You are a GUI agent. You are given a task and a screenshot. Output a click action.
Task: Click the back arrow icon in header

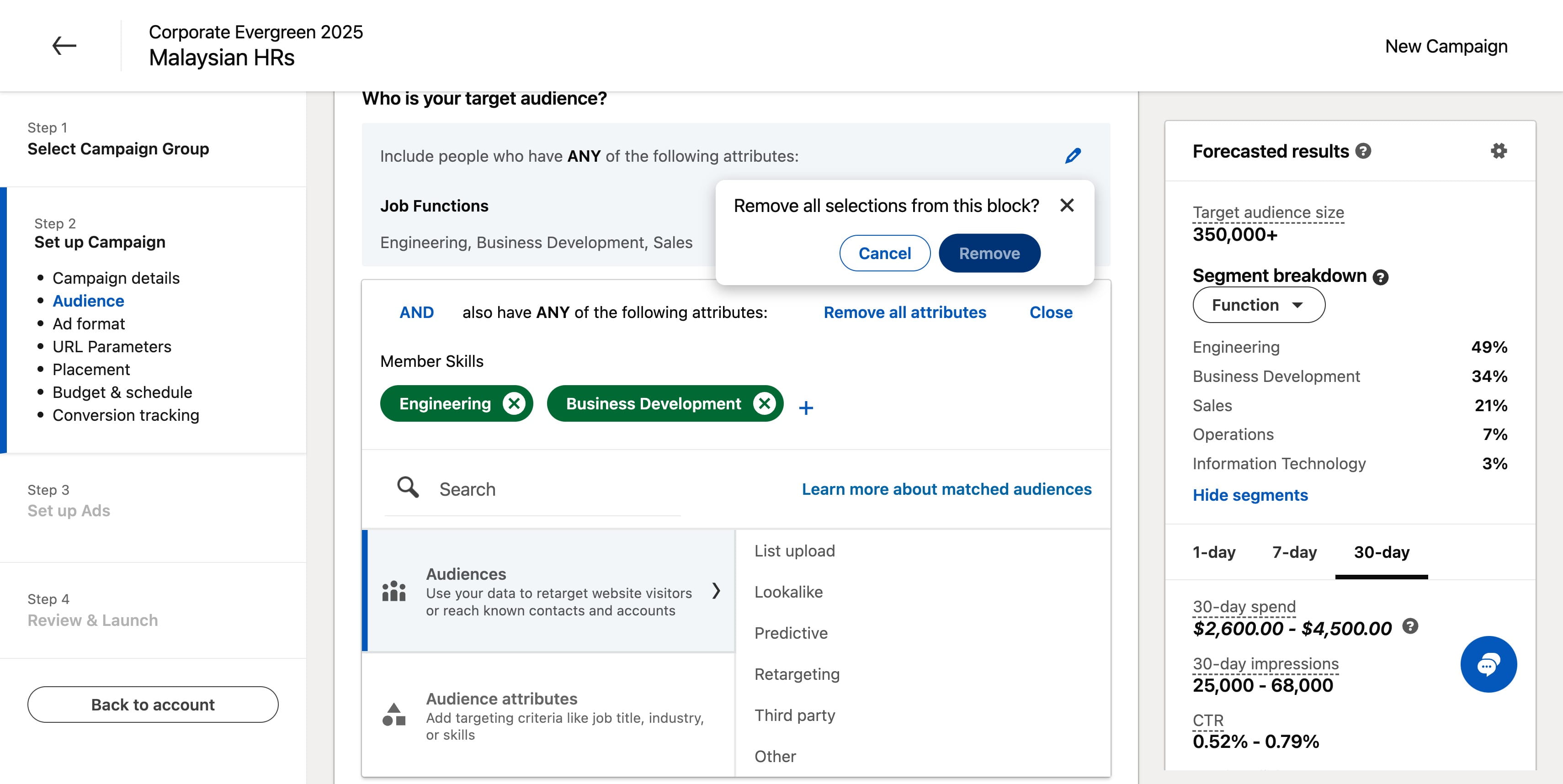point(64,46)
